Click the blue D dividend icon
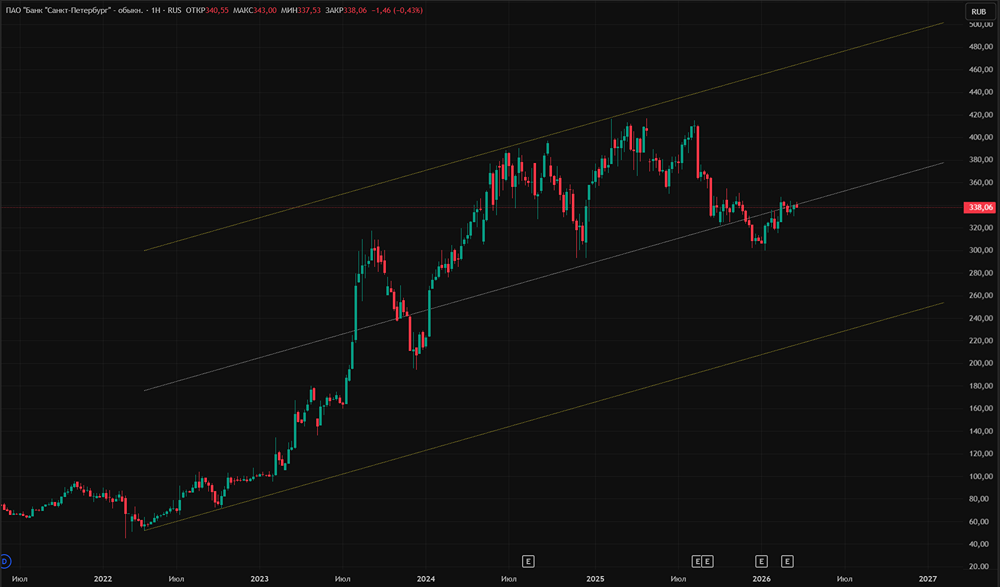 click(x=5, y=561)
